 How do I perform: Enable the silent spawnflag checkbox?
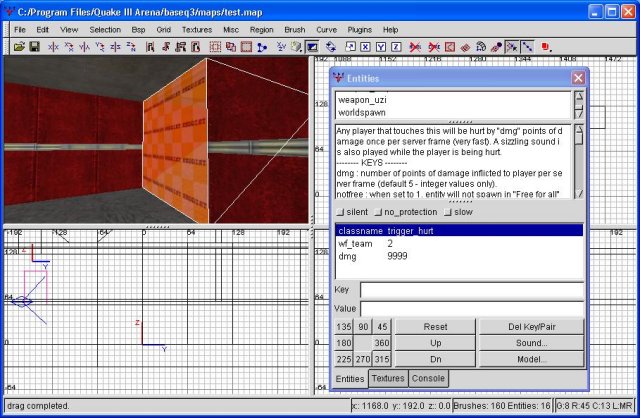[340, 212]
